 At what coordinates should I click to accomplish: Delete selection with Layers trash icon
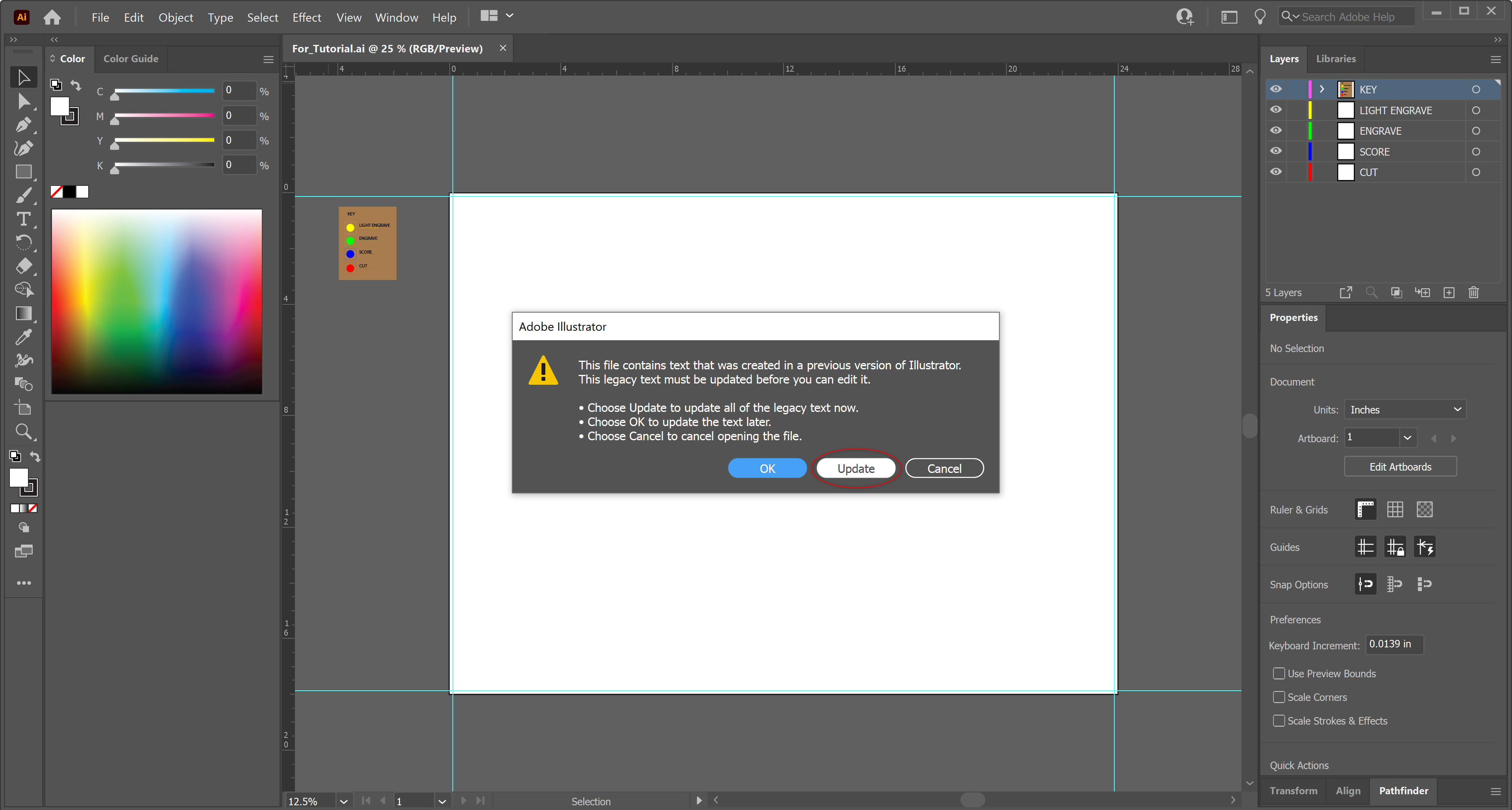point(1473,292)
